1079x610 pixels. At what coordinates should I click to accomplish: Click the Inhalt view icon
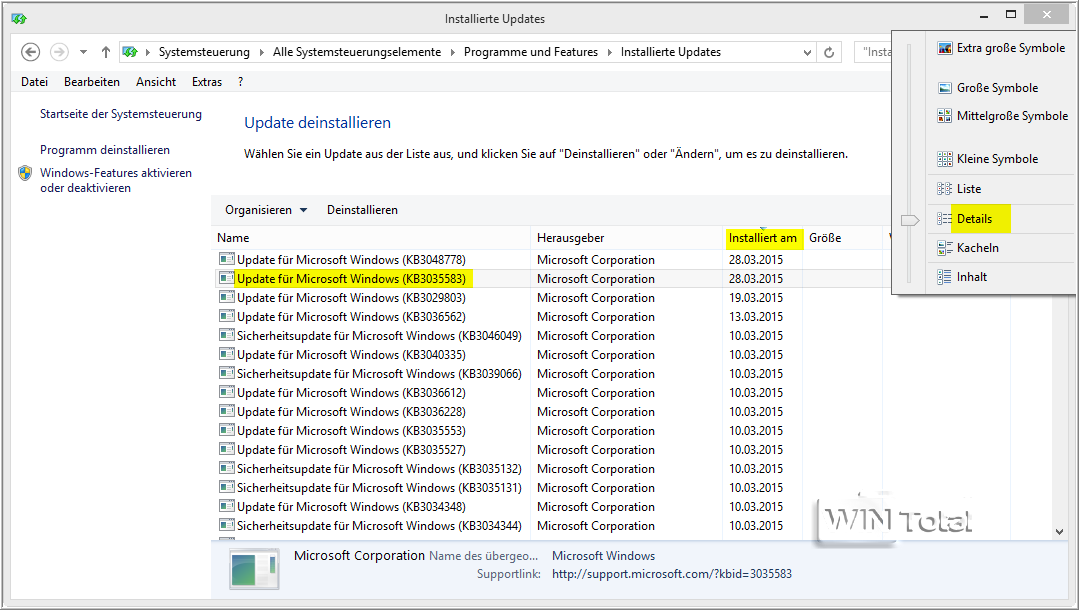[x=945, y=277]
